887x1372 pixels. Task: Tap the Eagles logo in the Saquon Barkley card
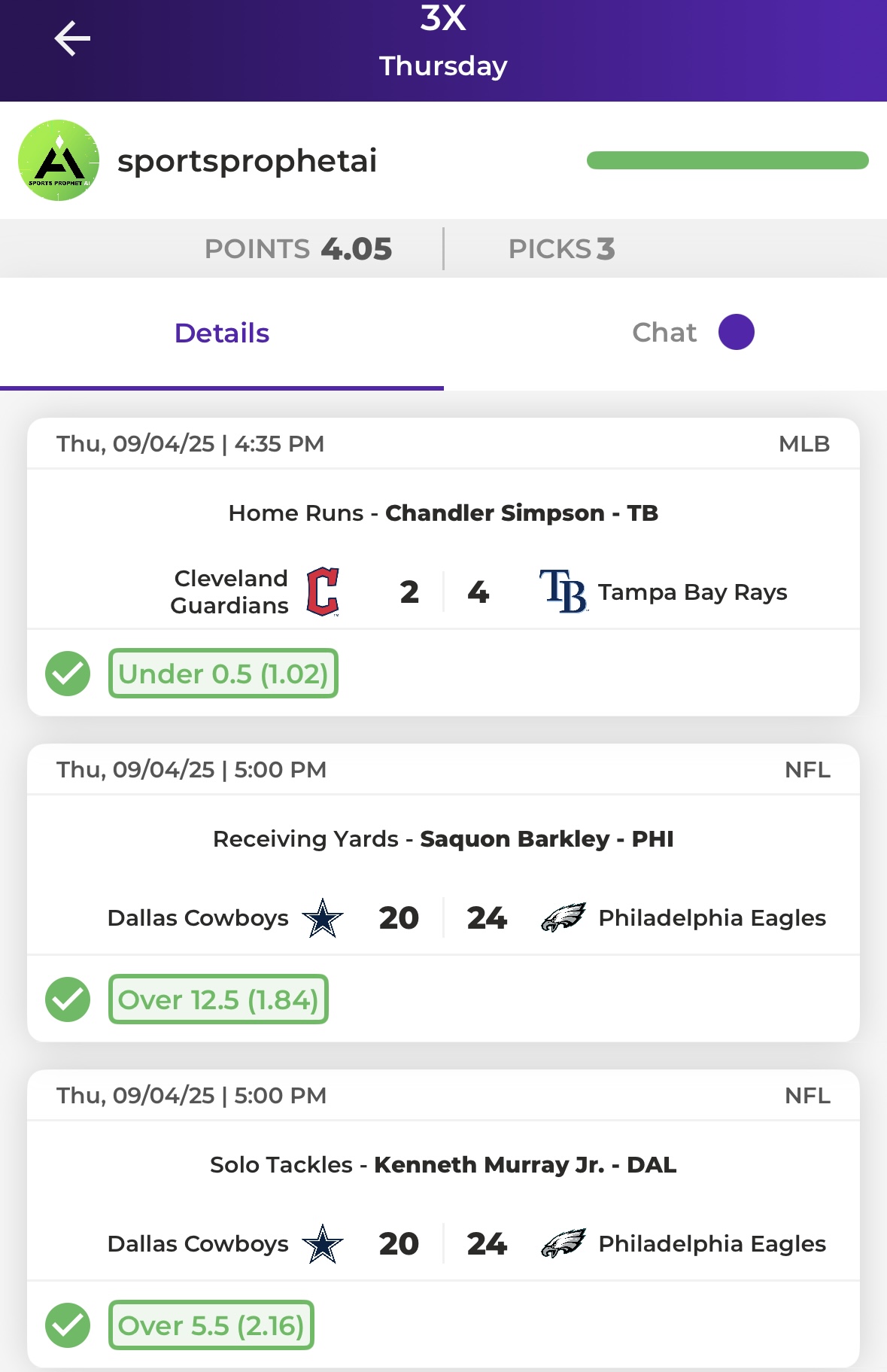point(563,917)
